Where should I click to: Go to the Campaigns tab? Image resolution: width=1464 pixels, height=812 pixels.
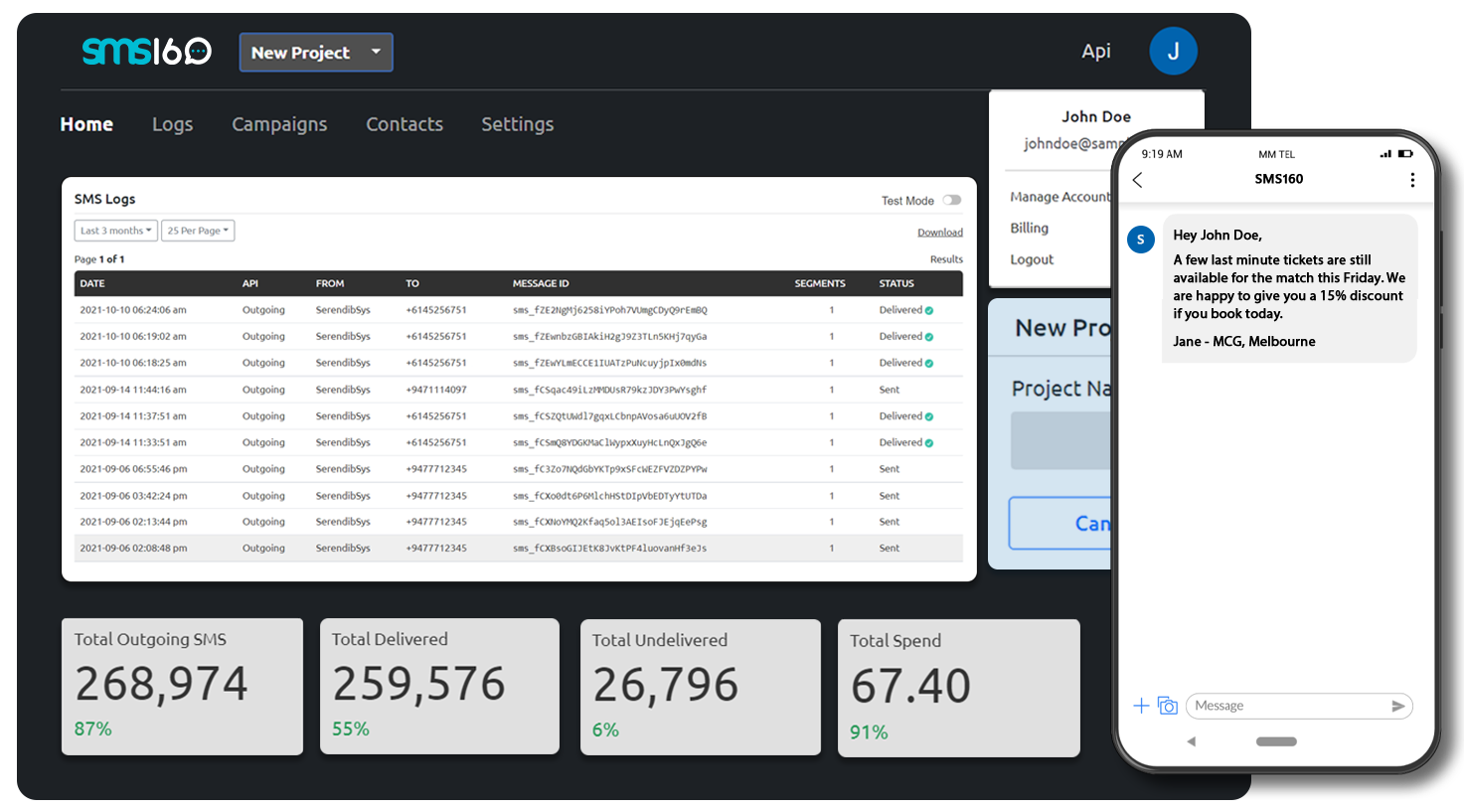(279, 124)
